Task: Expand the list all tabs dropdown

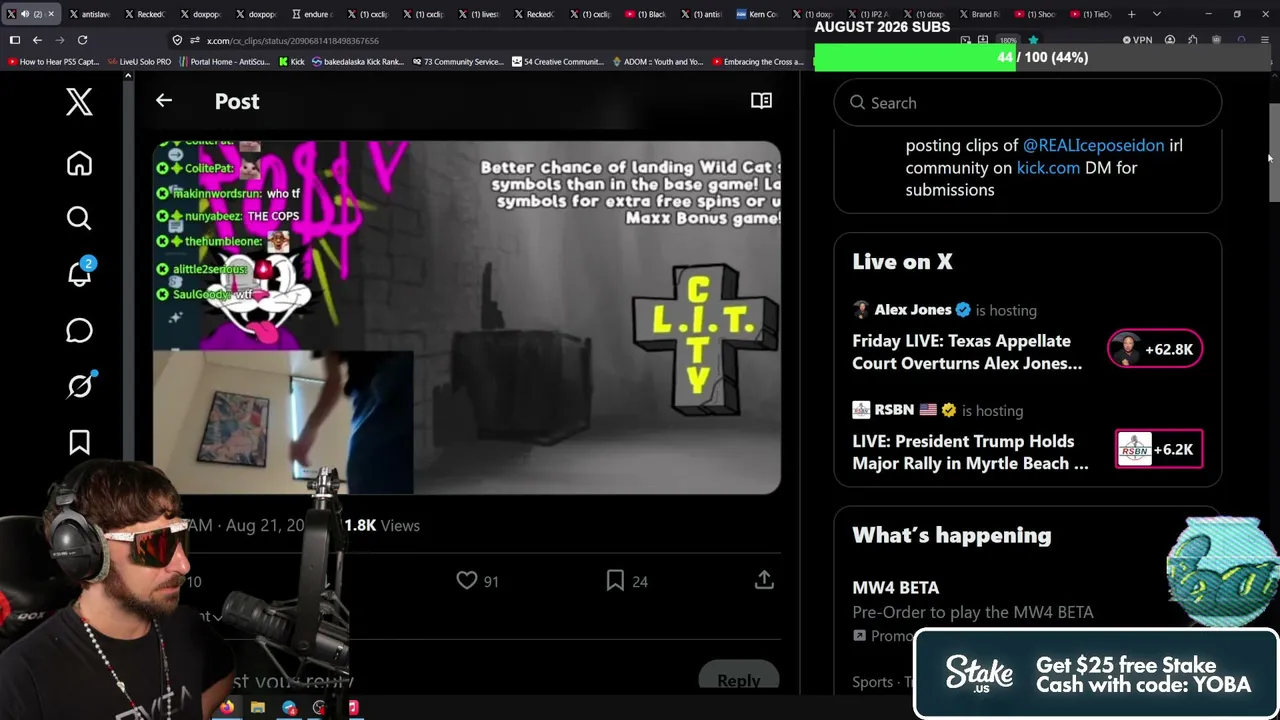Action: [x=1157, y=14]
